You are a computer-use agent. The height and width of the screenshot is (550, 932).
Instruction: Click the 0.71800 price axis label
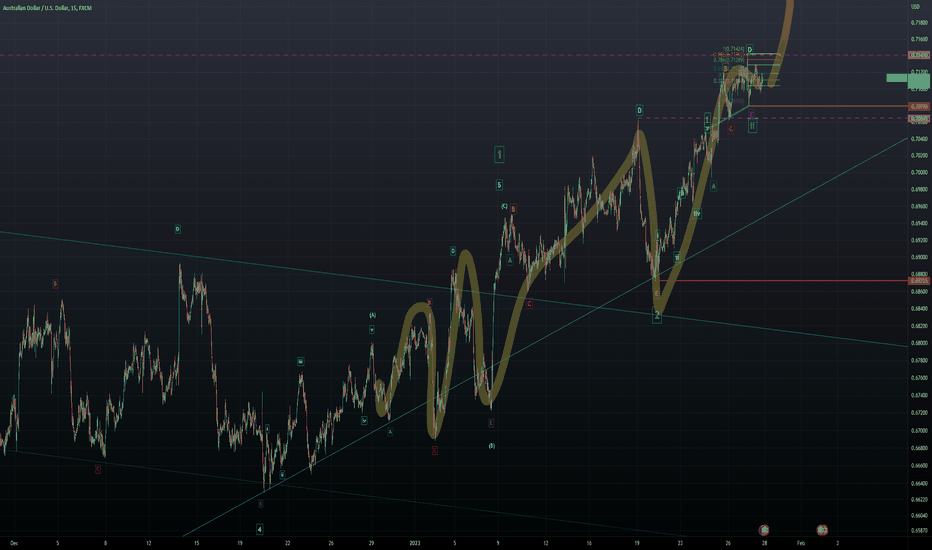tap(919, 23)
